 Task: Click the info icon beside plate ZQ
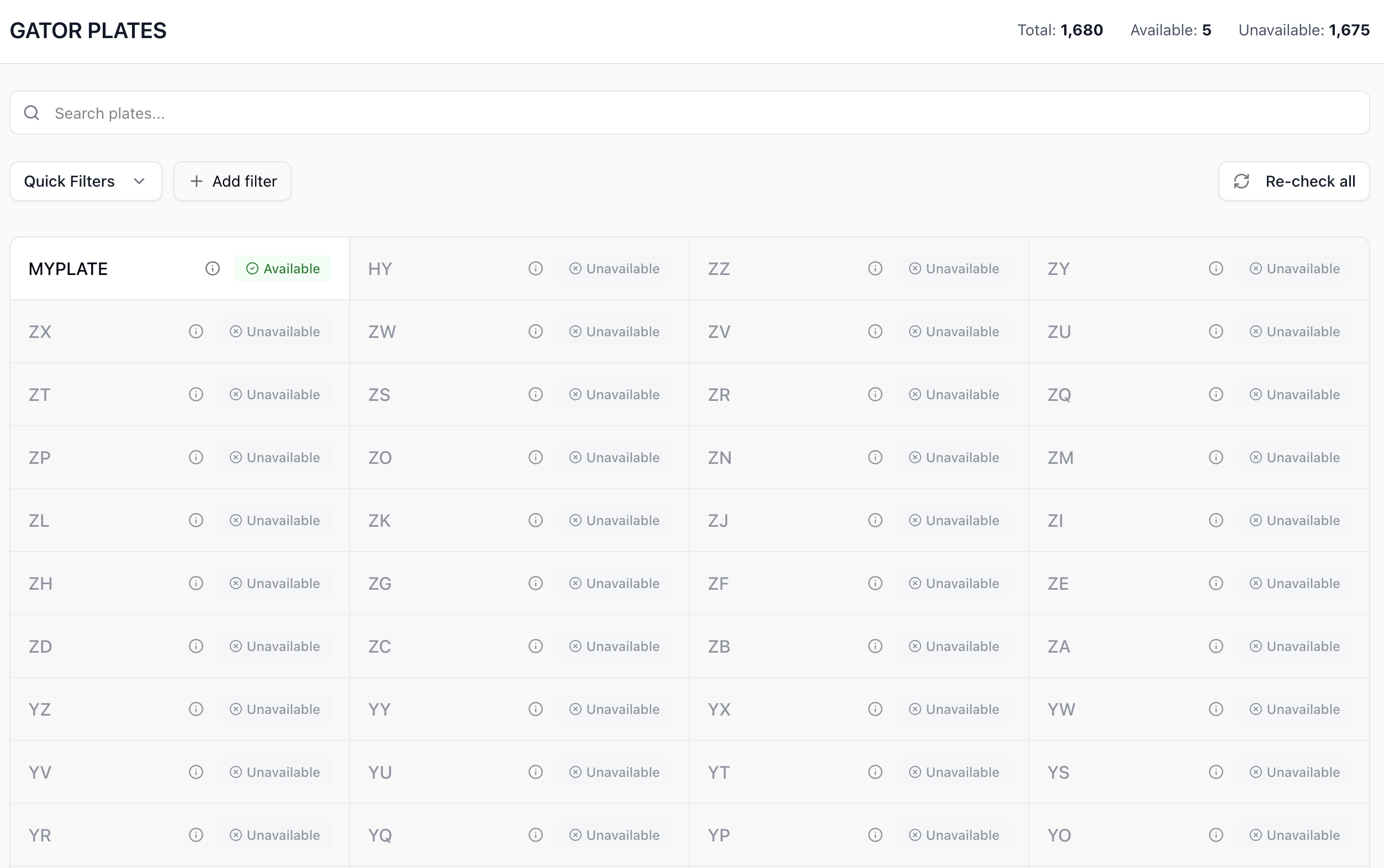click(1215, 394)
